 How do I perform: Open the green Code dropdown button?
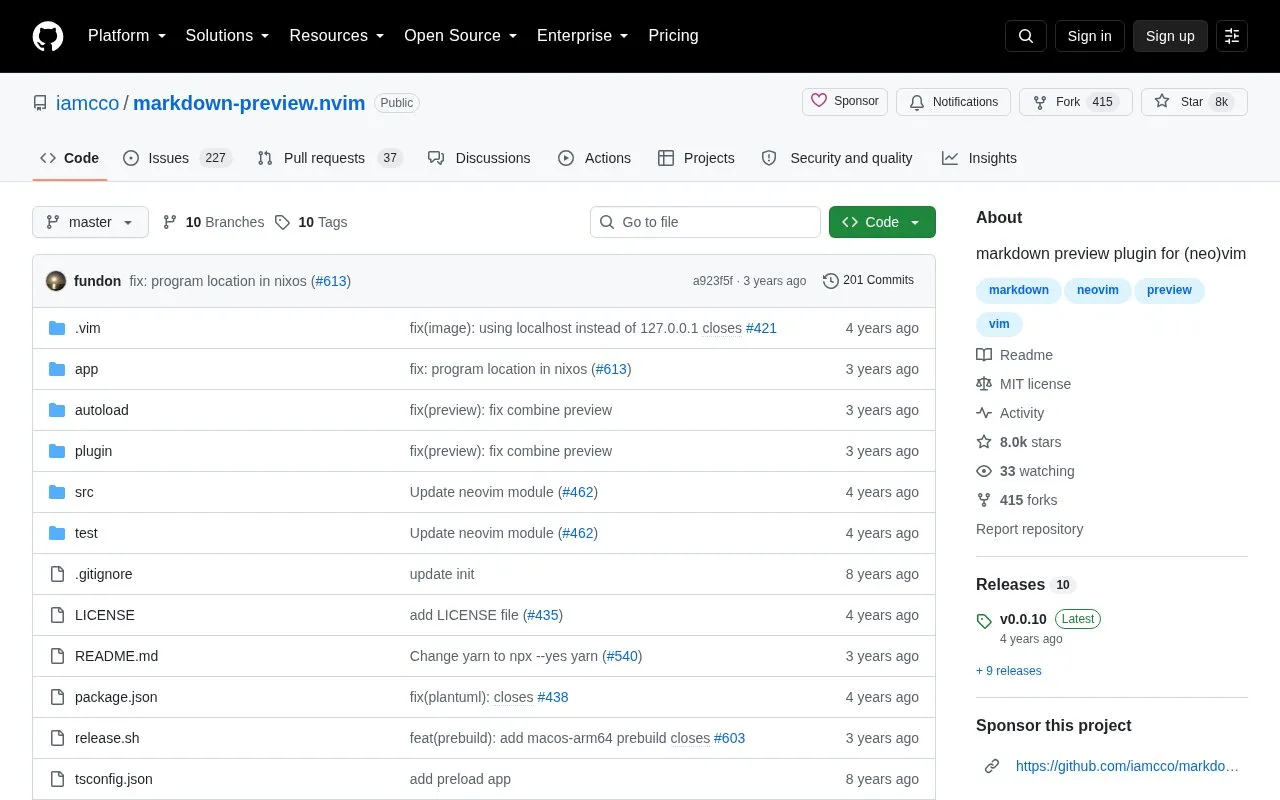coord(882,222)
